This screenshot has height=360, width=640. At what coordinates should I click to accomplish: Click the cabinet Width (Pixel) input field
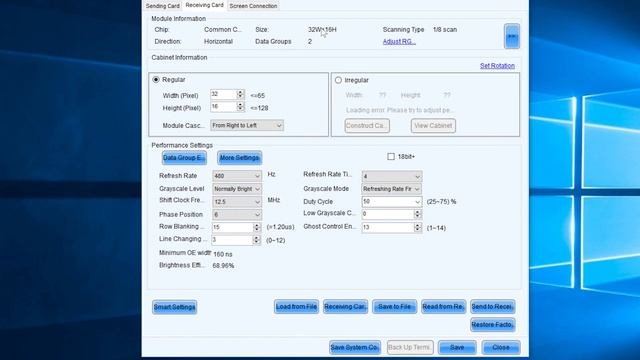click(x=223, y=95)
